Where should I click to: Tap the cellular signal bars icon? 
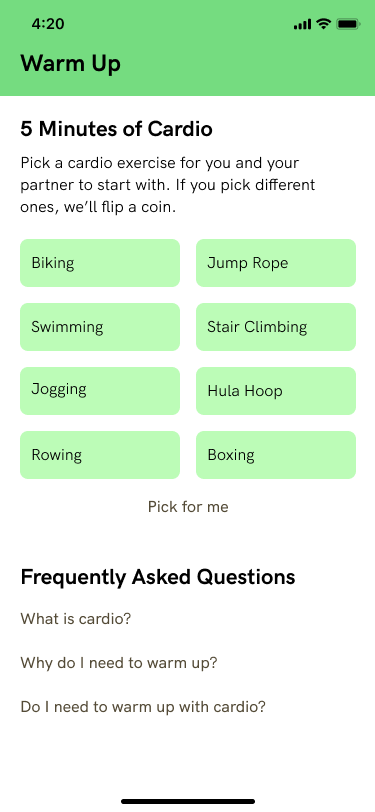click(x=302, y=24)
